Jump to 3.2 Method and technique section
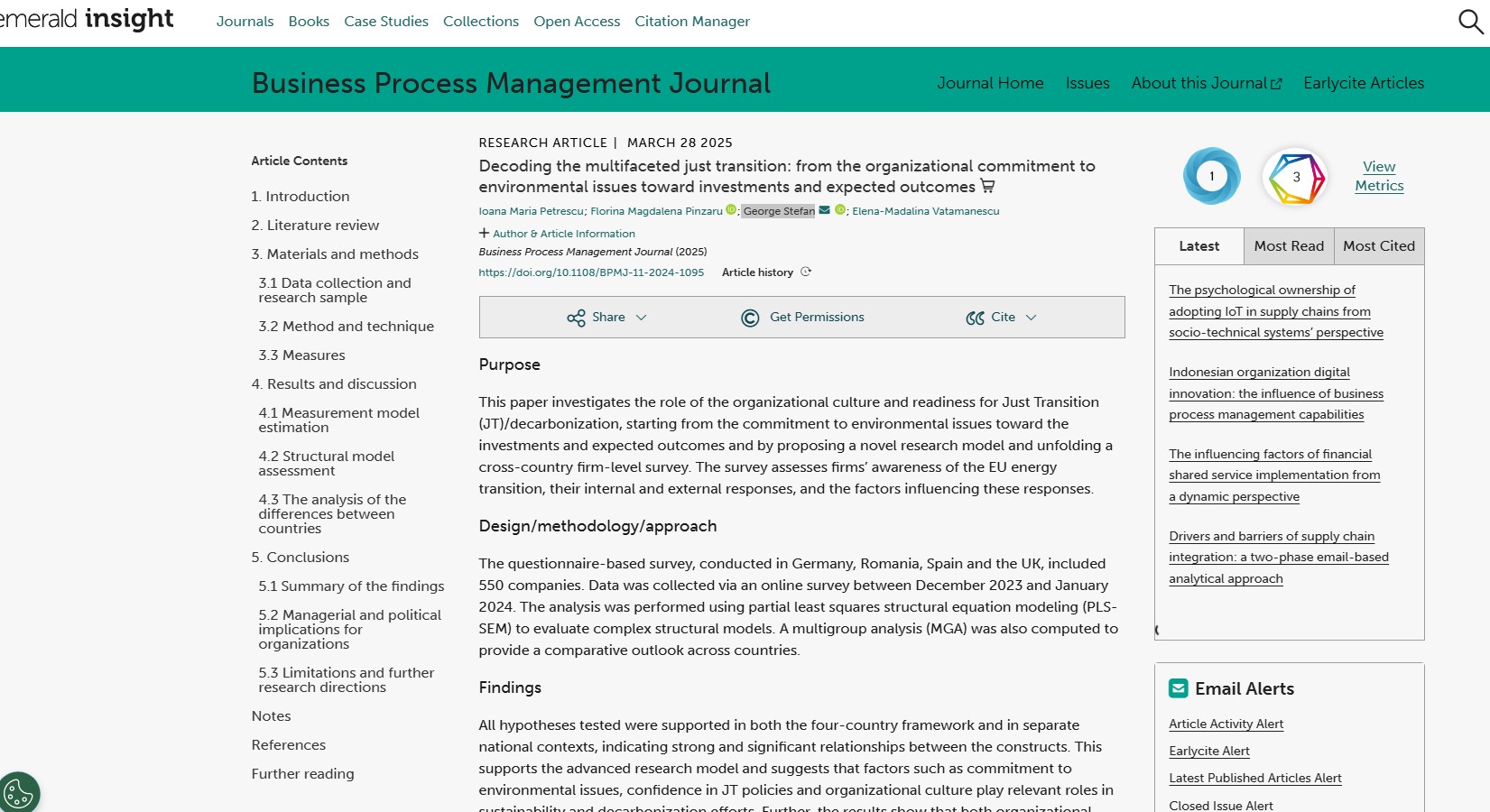The image size is (1490, 812). [x=346, y=327]
